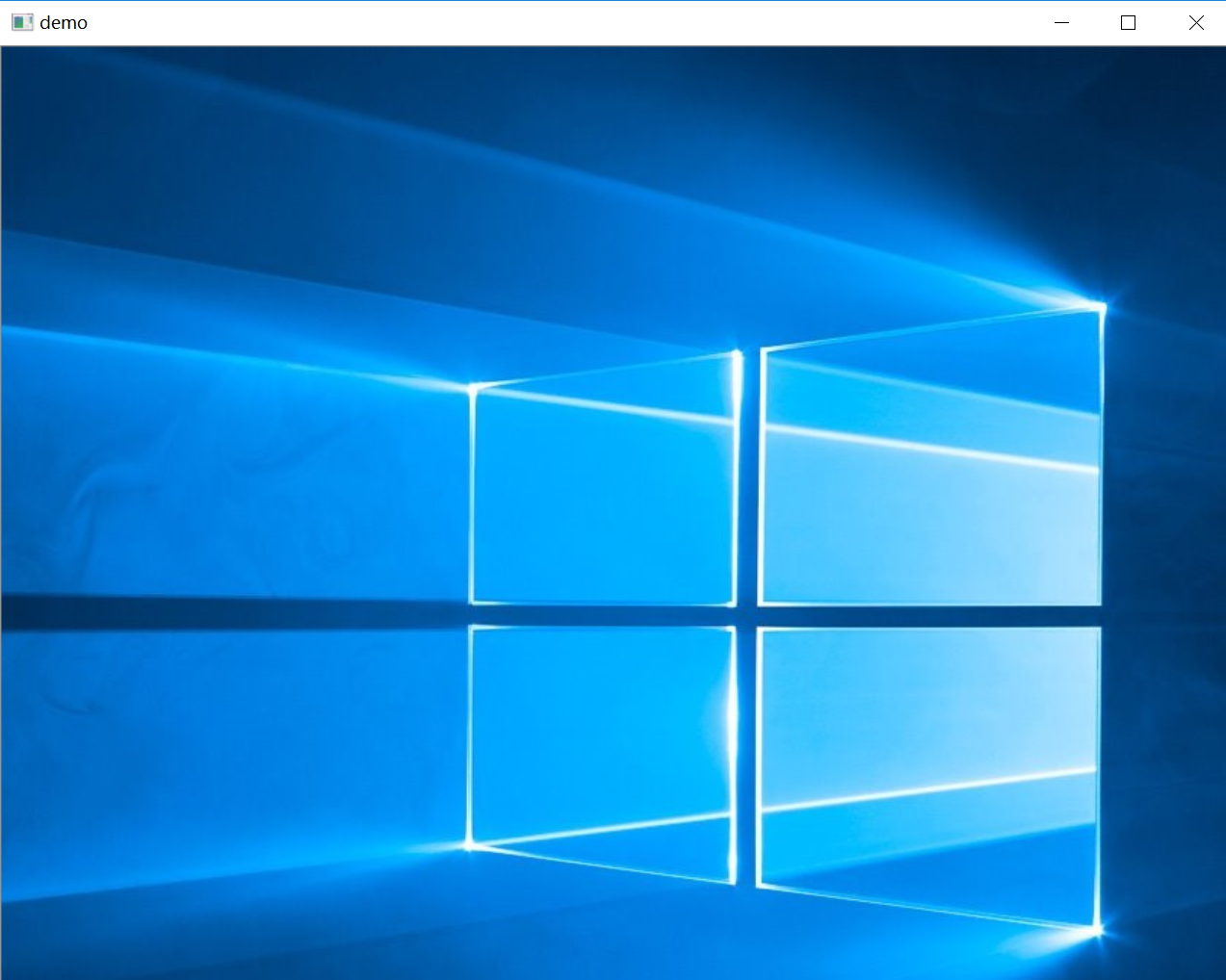Maximize the demo window
The height and width of the screenshot is (980, 1226).
[1129, 22]
